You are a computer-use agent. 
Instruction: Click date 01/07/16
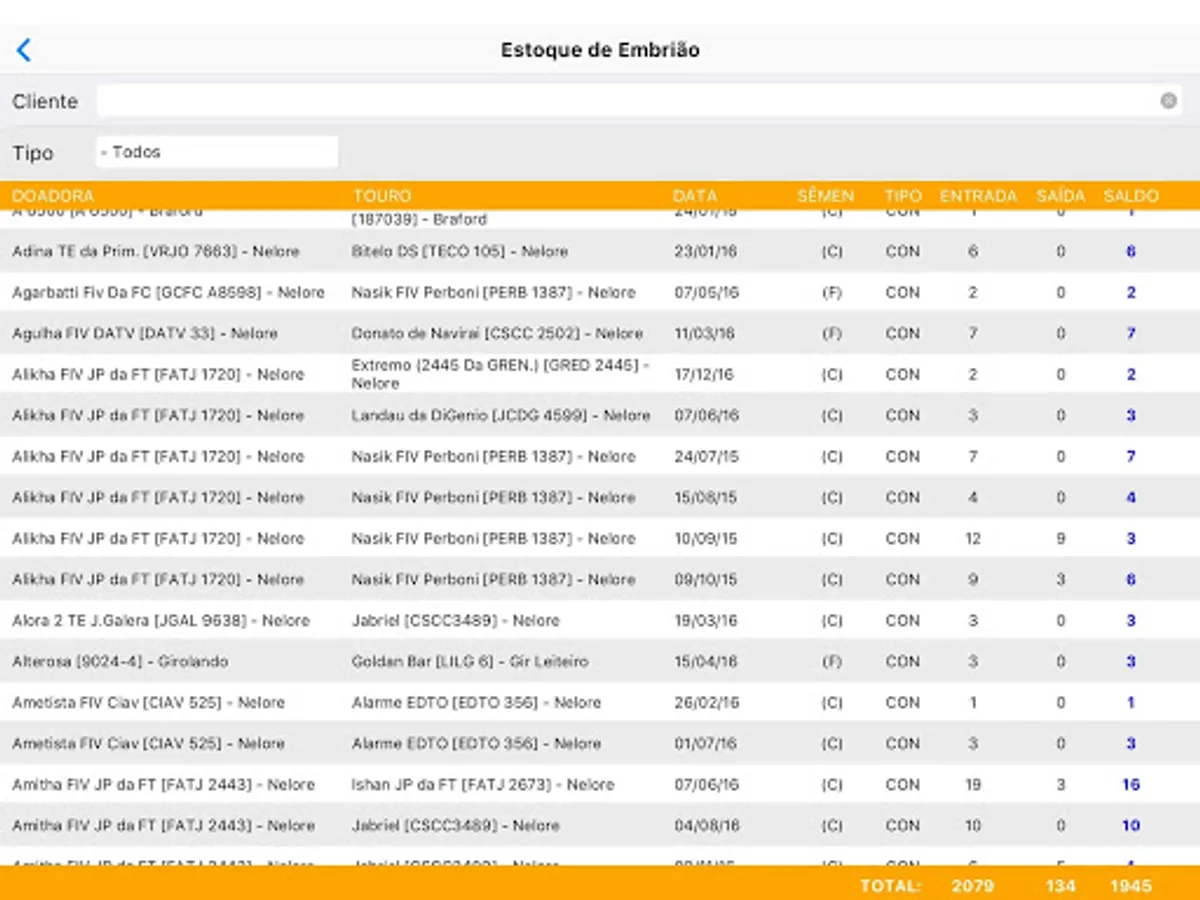705,743
